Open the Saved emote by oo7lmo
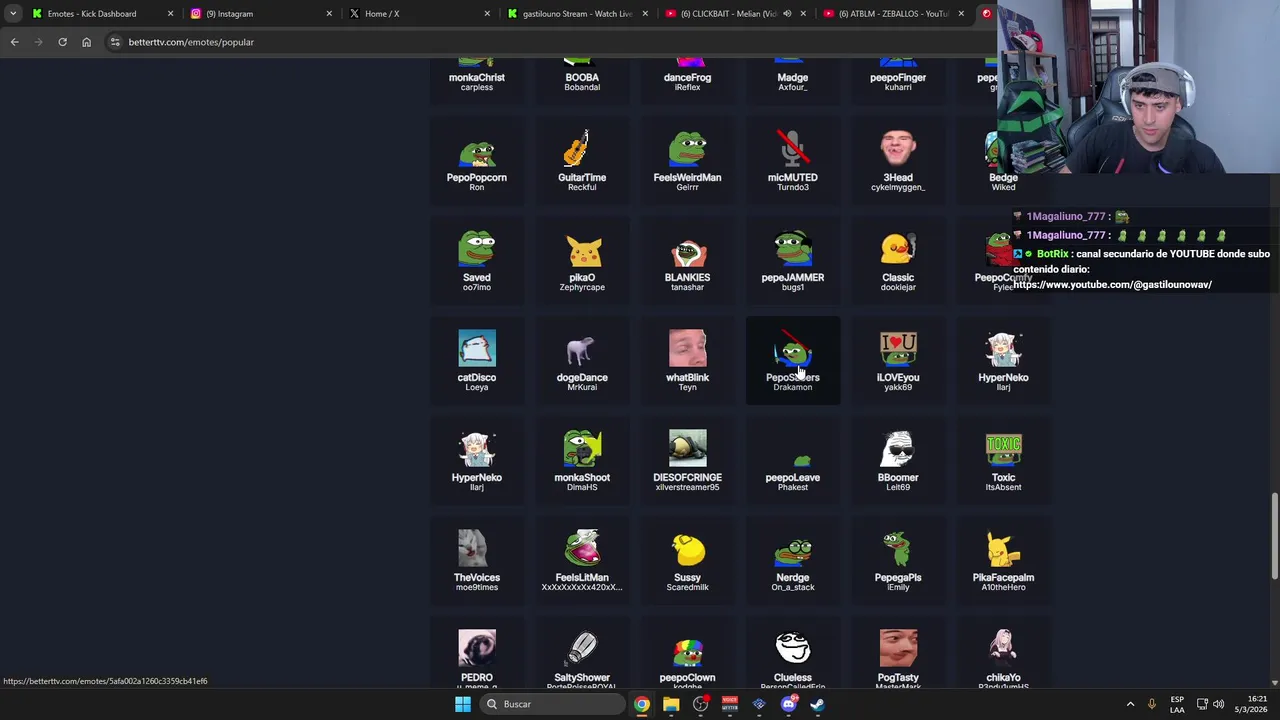The image size is (1280, 720). tap(477, 260)
